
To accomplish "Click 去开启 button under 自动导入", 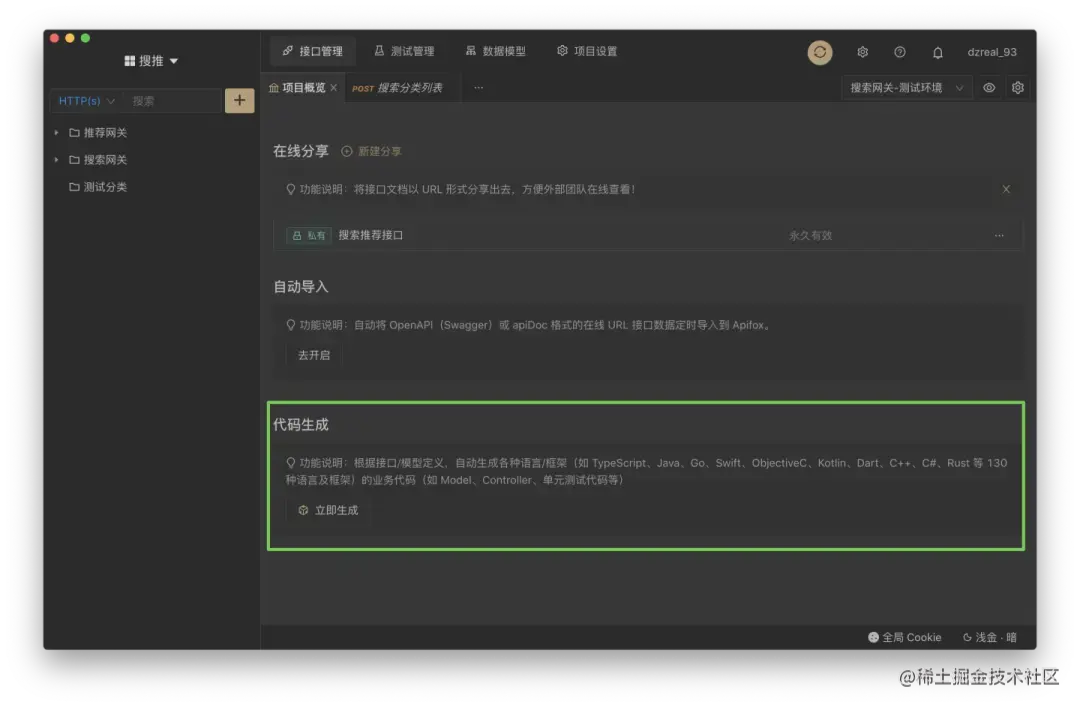I will (x=313, y=355).
